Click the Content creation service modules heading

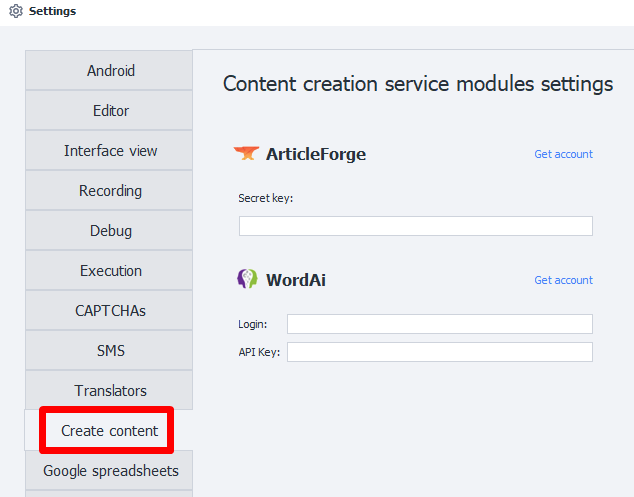coord(417,84)
